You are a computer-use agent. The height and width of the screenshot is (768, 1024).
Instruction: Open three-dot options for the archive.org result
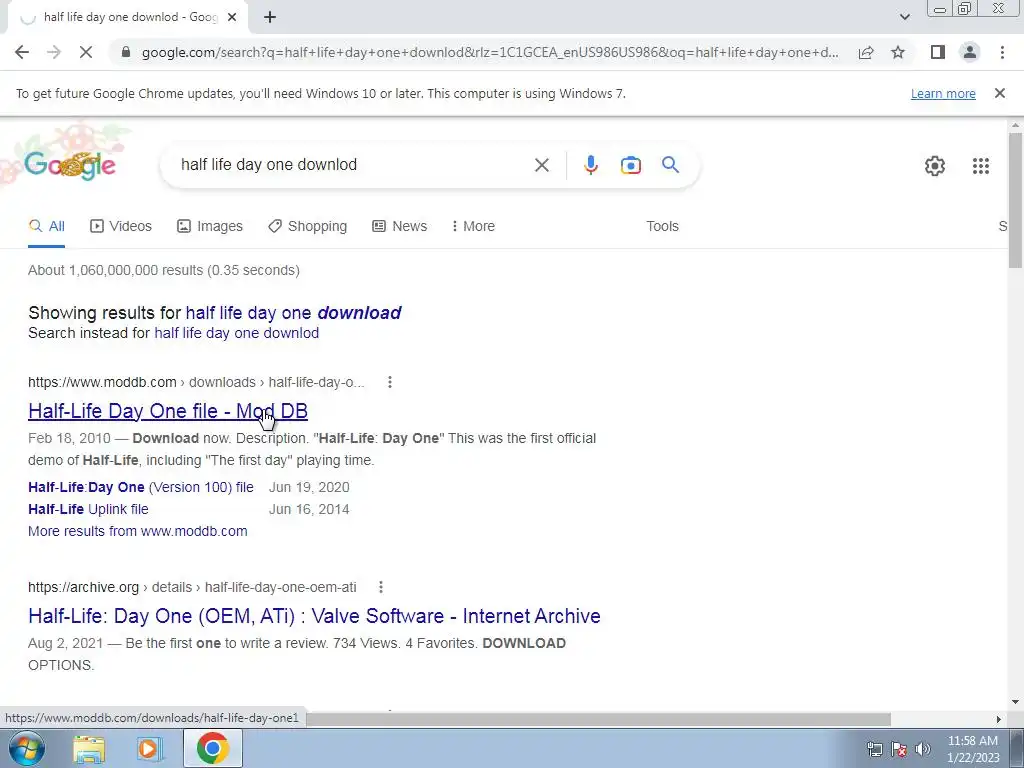pyautogui.click(x=381, y=587)
